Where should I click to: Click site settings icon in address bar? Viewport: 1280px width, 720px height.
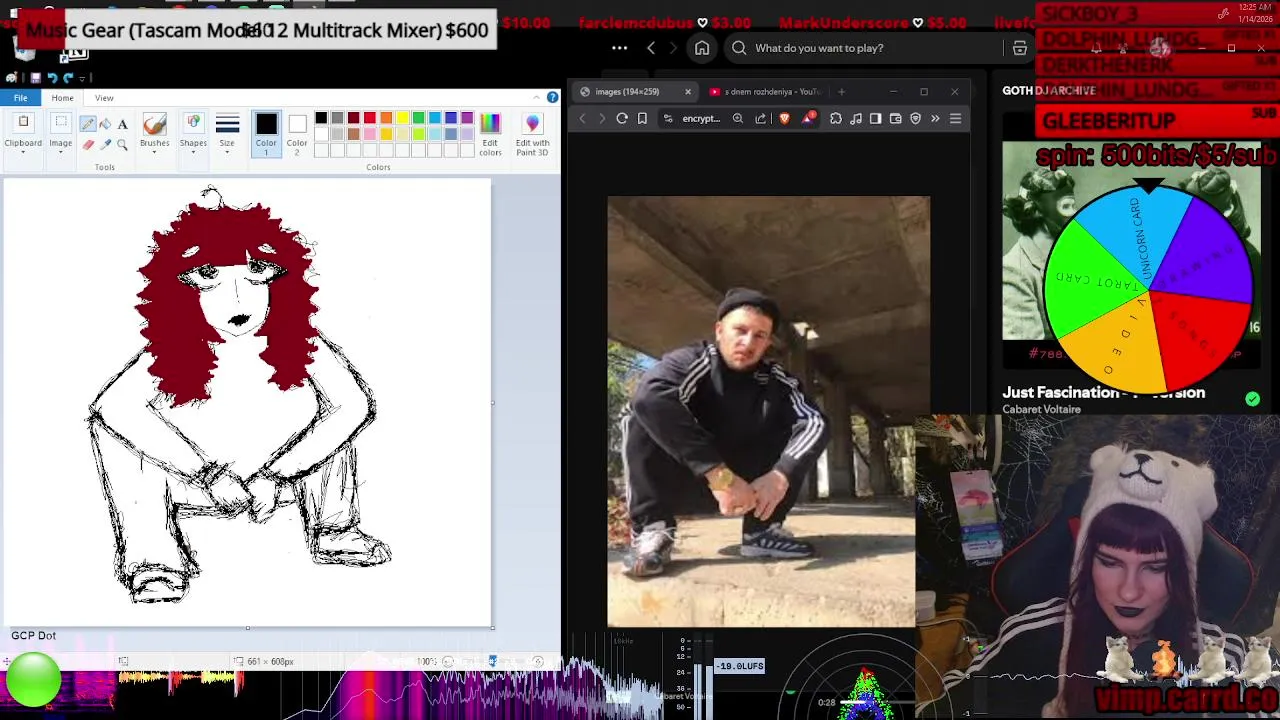668,118
